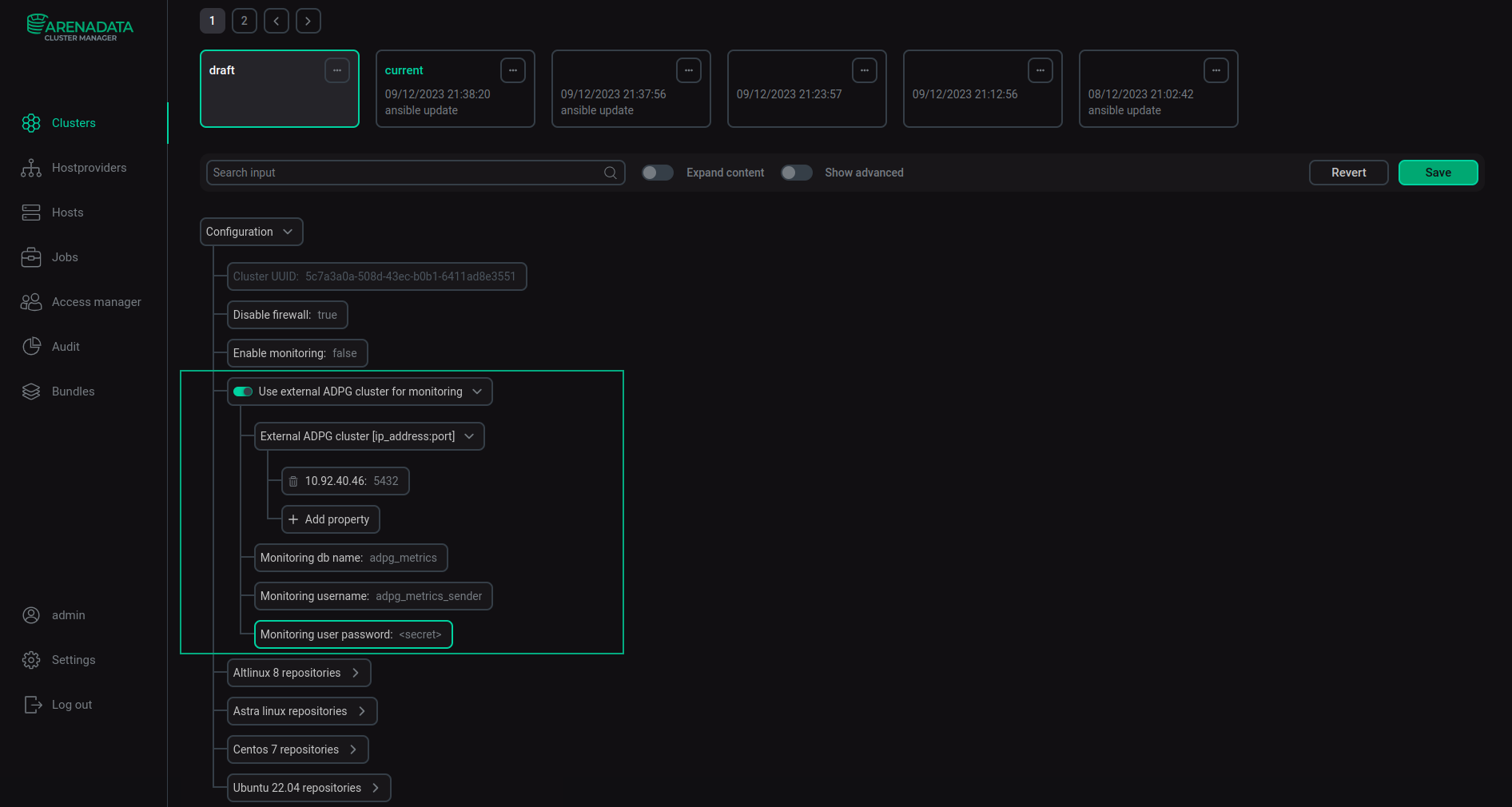Edit the Monitoring user password field
The image size is (1512, 807).
point(353,634)
